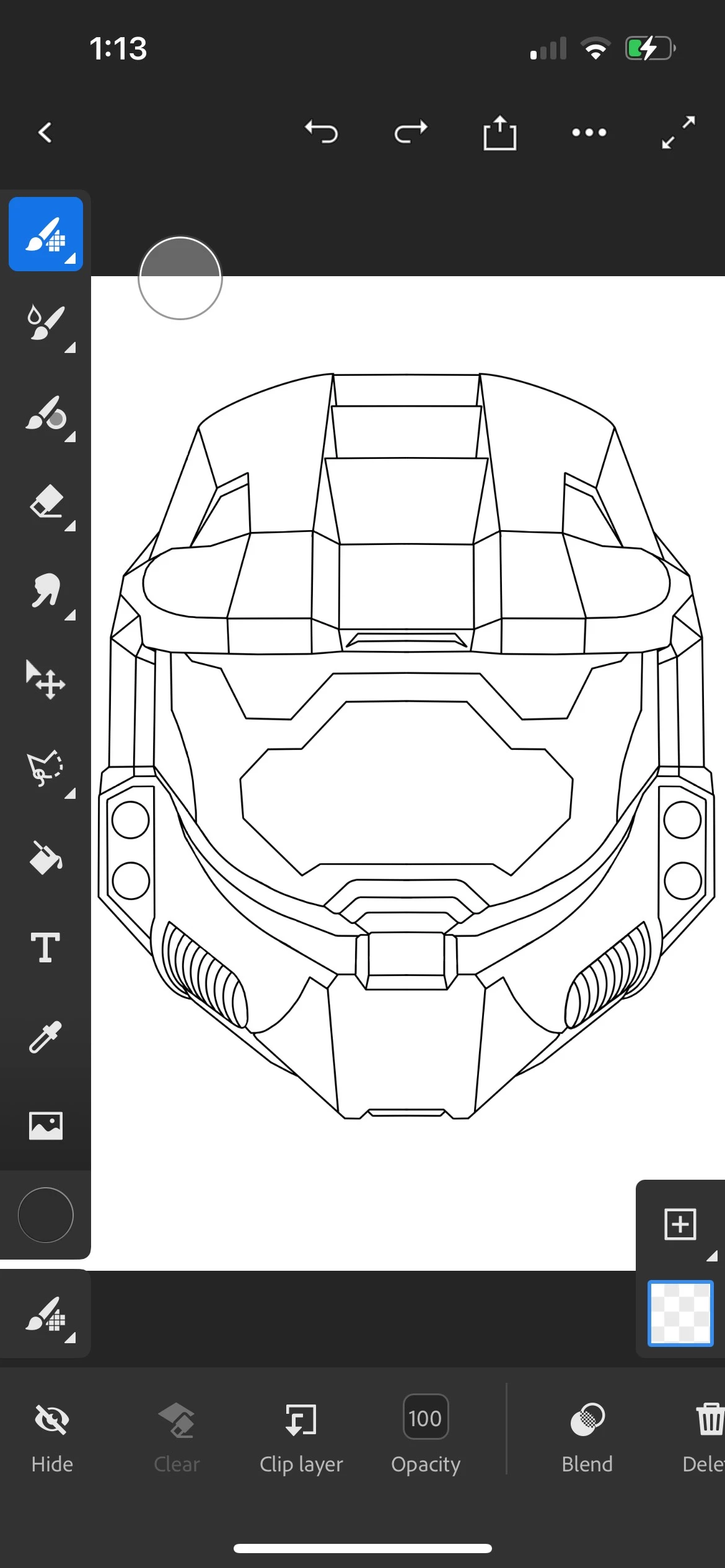The width and height of the screenshot is (725, 1568).
Task: Open the Share/export menu
Action: point(499,132)
